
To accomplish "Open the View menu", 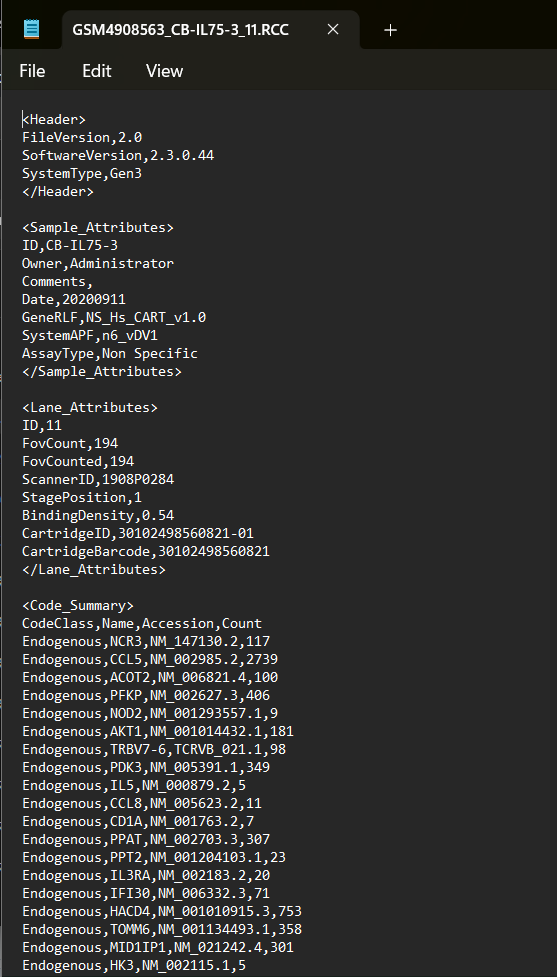I will pyautogui.click(x=164, y=71).
